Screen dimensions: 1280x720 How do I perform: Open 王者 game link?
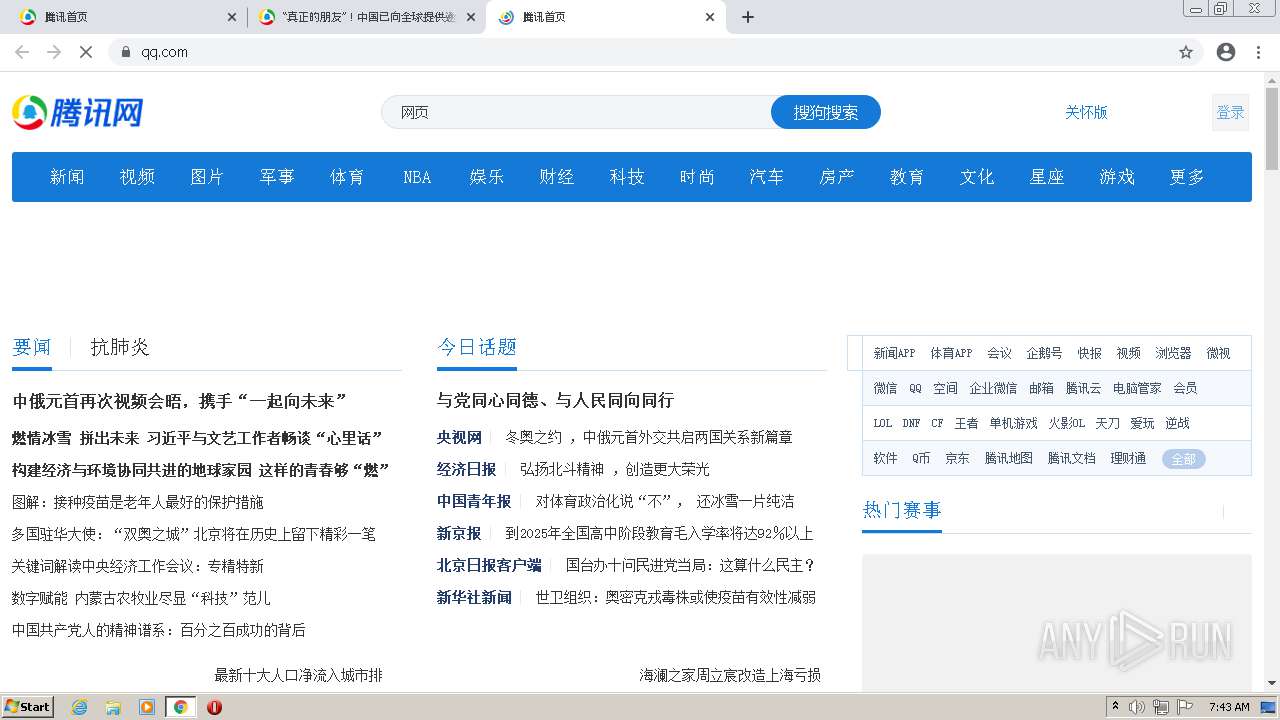pos(966,423)
